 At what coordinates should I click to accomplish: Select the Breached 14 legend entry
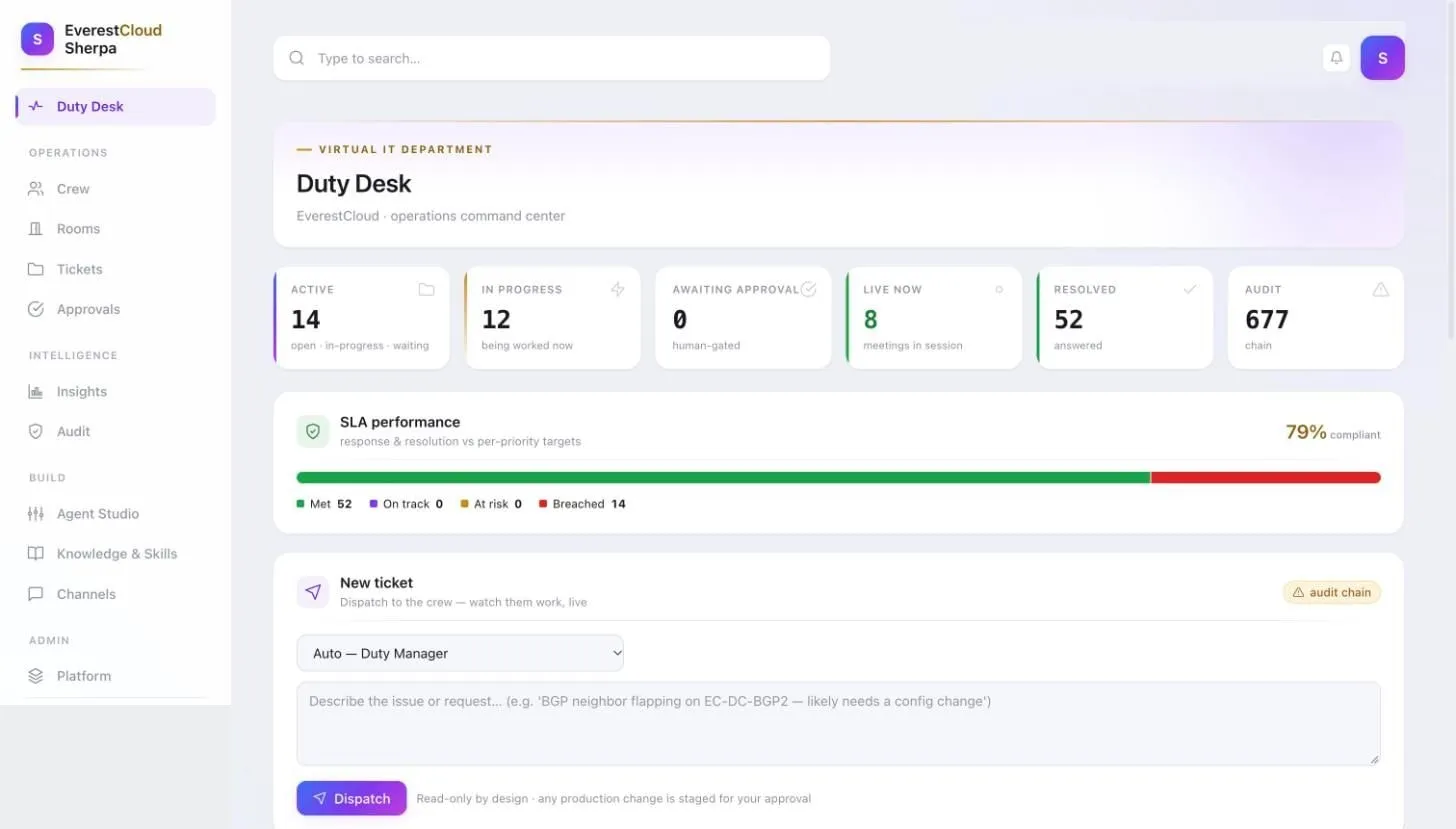tap(582, 504)
